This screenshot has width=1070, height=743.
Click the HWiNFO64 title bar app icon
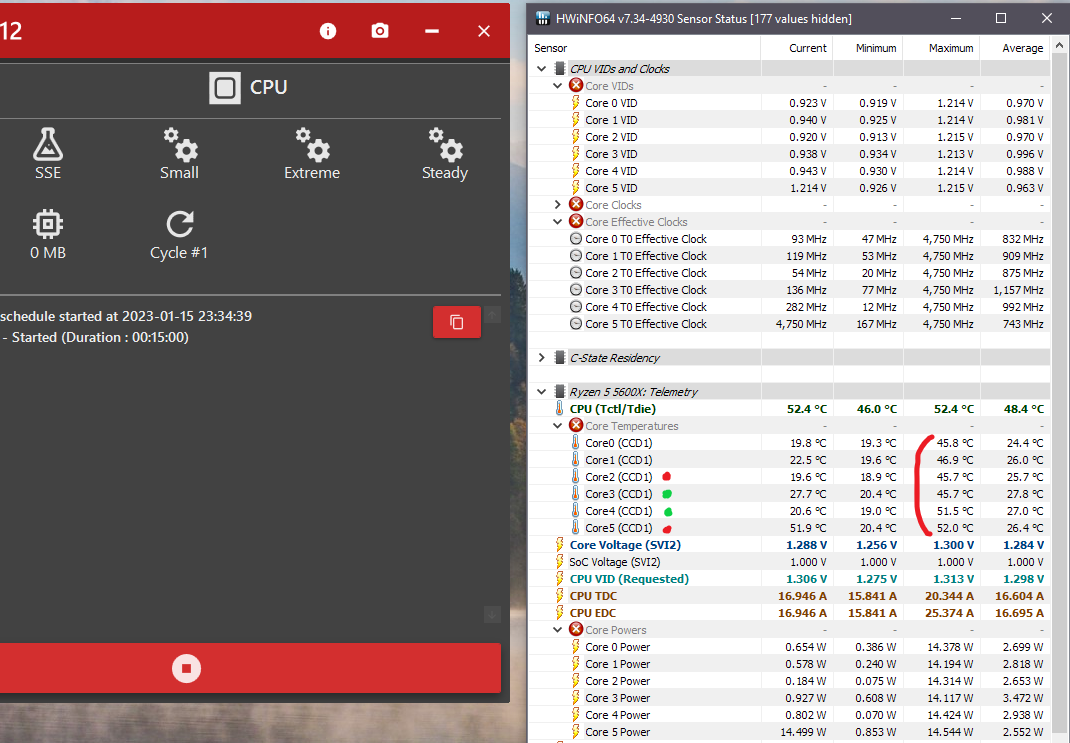543,18
